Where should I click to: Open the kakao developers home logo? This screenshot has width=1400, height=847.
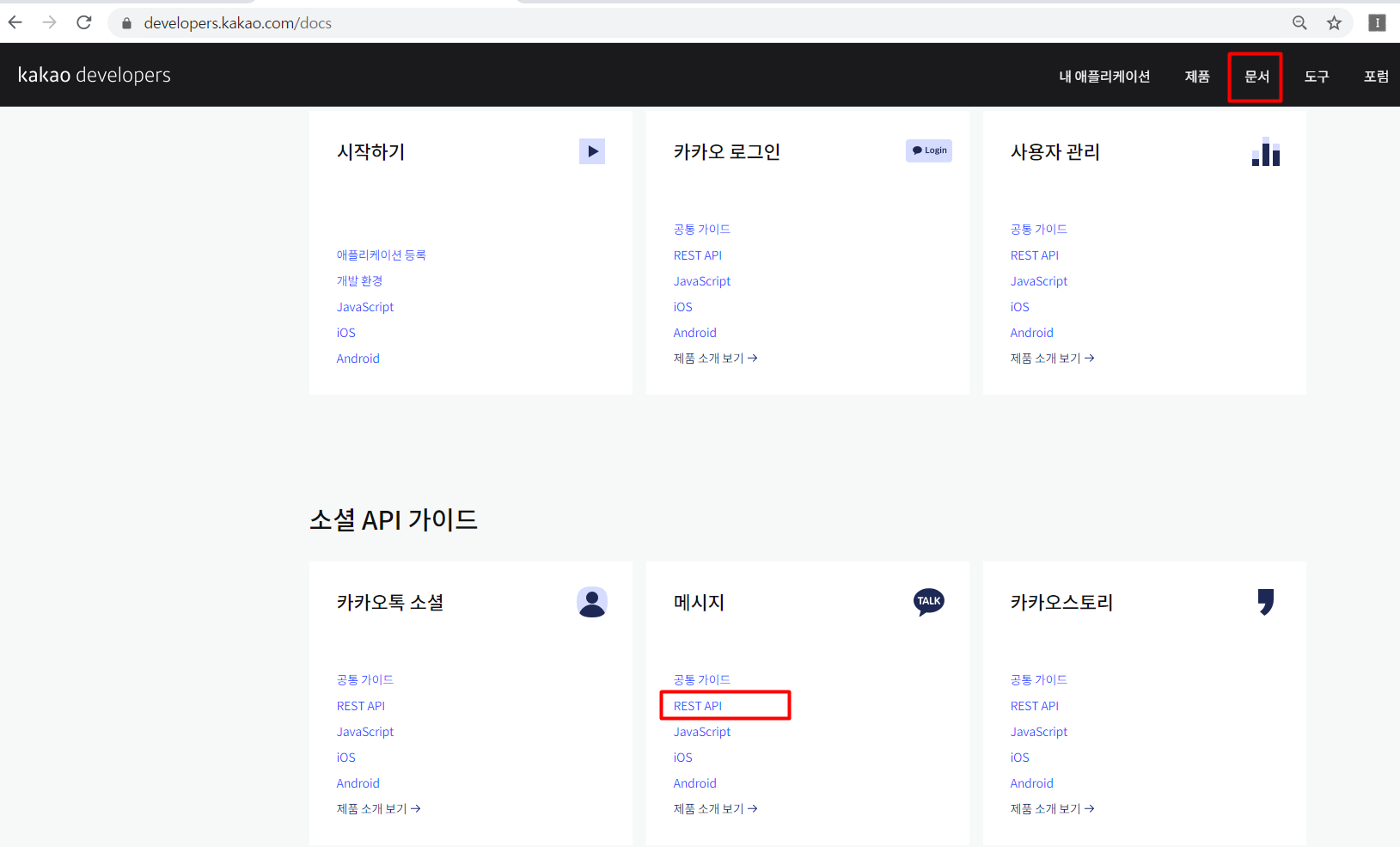[95, 75]
